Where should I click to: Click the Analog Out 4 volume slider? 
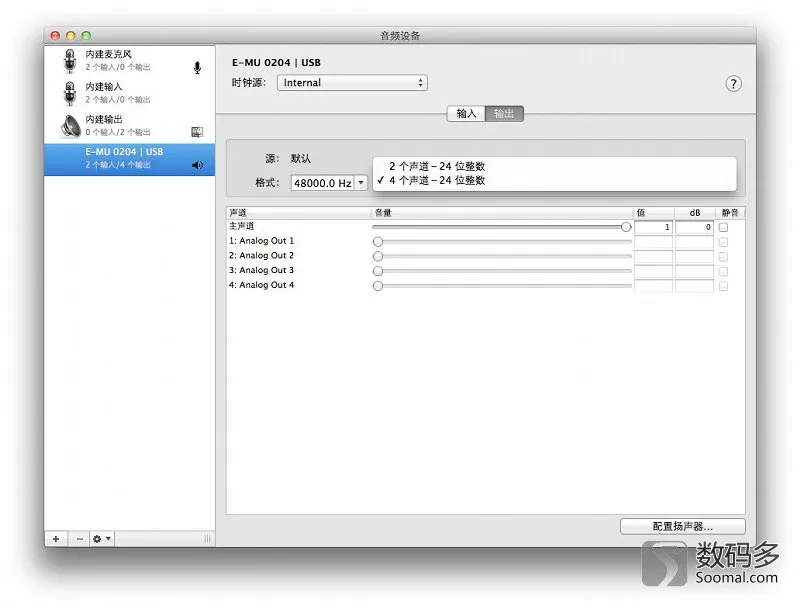click(502, 286)
